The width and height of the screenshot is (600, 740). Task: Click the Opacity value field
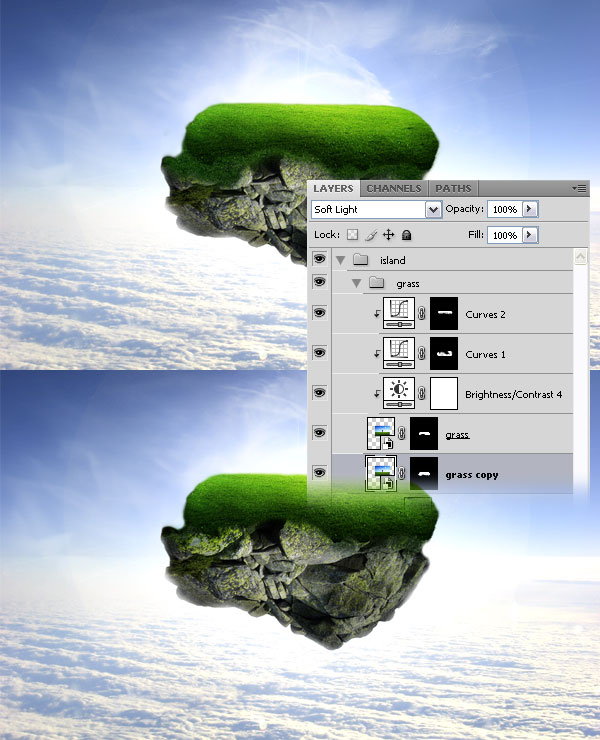tap(505, 209)
